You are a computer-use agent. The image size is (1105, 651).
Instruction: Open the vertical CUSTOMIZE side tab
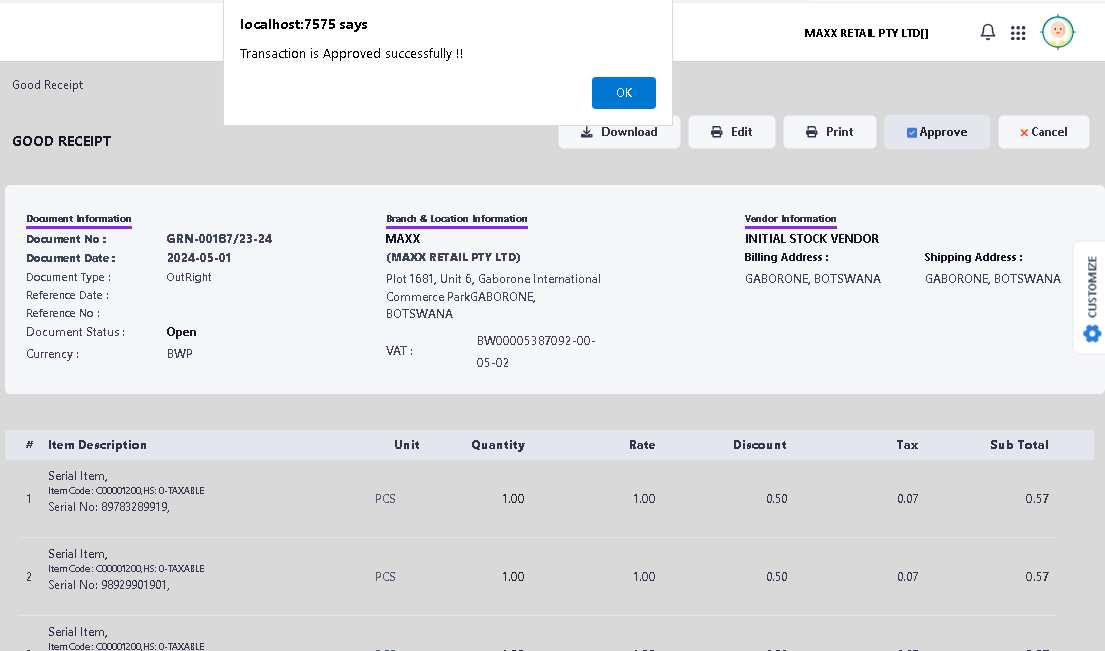pos(1092,286)
